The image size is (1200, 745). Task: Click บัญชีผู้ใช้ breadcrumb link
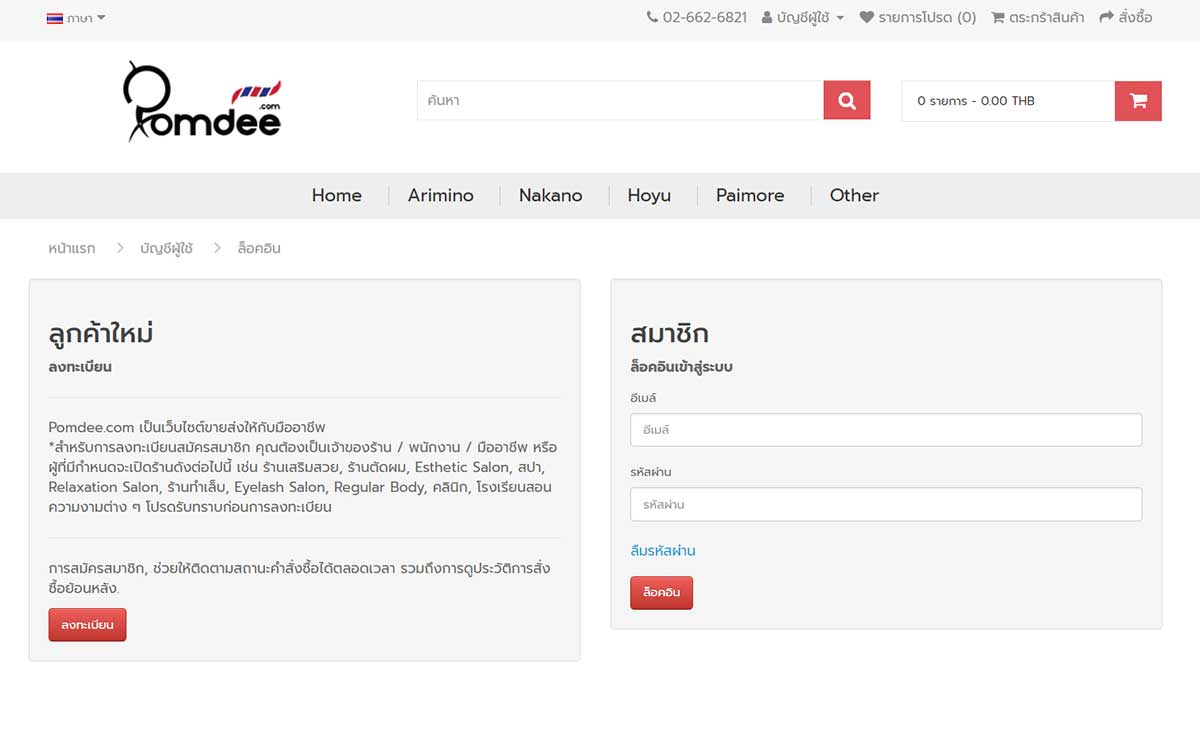click(x=166, y=248)
